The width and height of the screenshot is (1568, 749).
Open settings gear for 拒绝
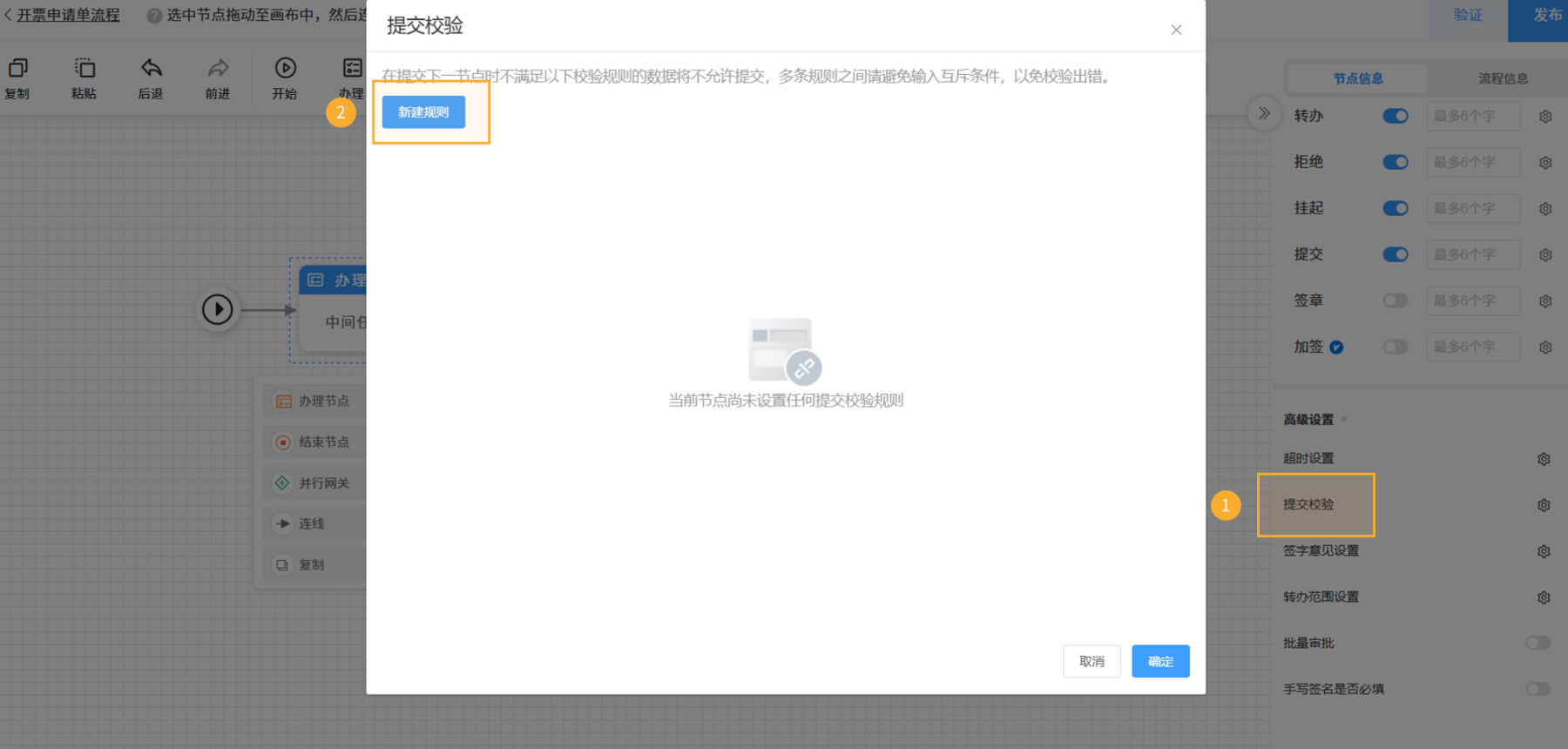(1545, 163)
